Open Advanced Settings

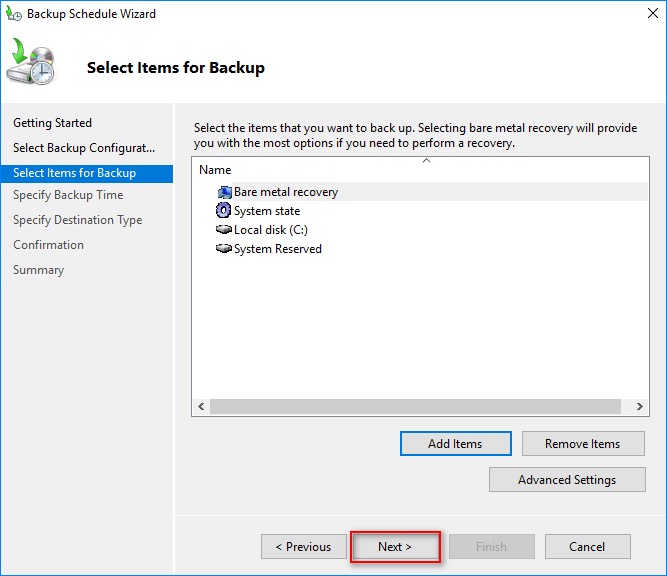pos(567,480)
